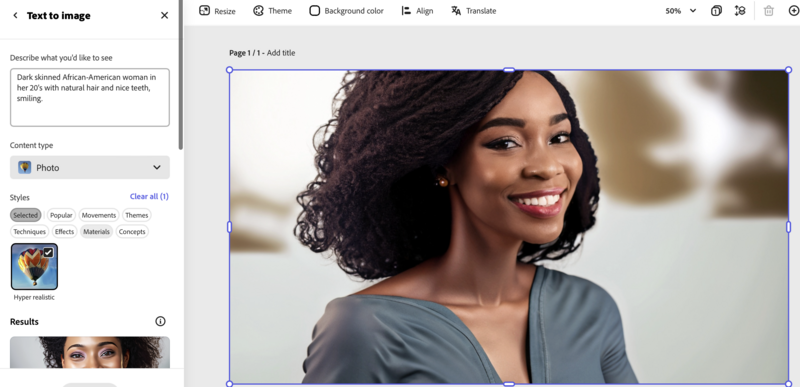
Task: Switch to Movements styles tab
Action: (99, 215)
